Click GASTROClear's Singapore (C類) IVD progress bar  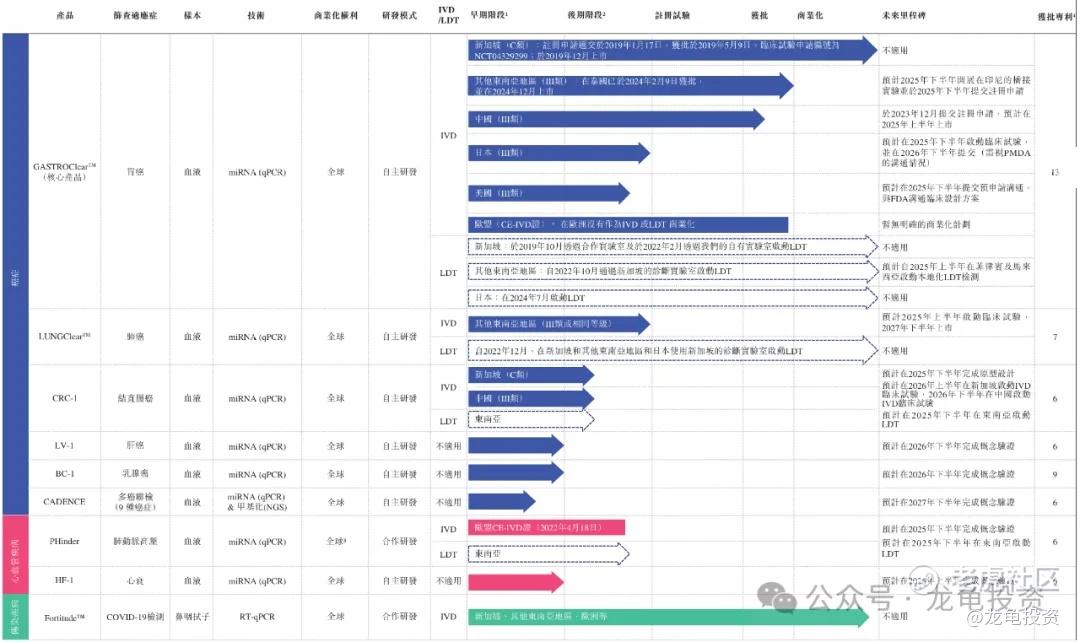pos(672,50)
